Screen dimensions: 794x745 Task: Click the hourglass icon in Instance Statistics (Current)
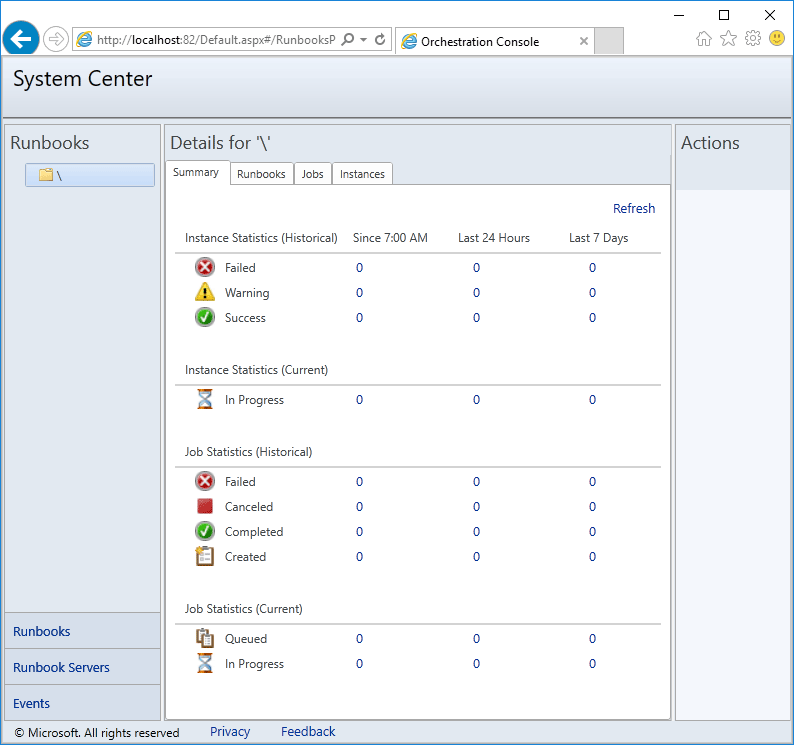(205, 399)
